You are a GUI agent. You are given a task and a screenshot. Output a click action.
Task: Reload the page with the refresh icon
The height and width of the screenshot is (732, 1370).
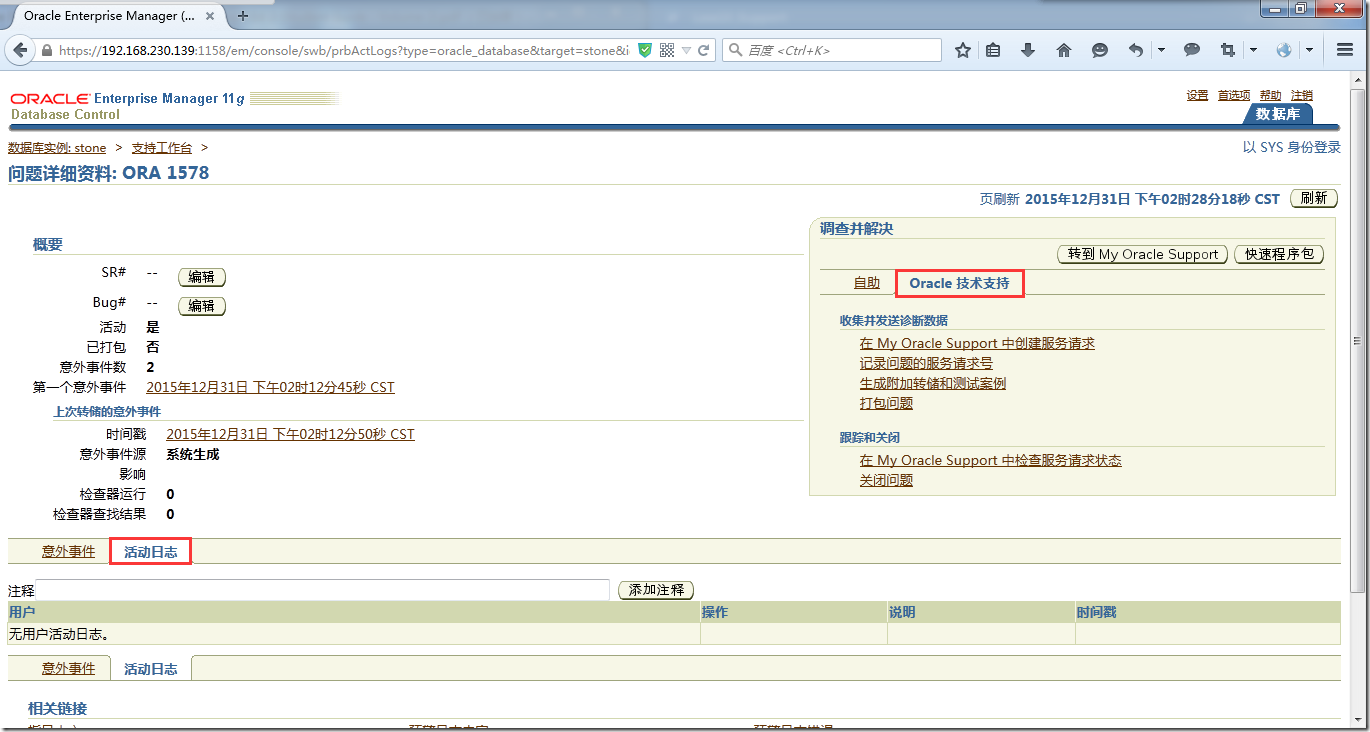tap(703, 50)
